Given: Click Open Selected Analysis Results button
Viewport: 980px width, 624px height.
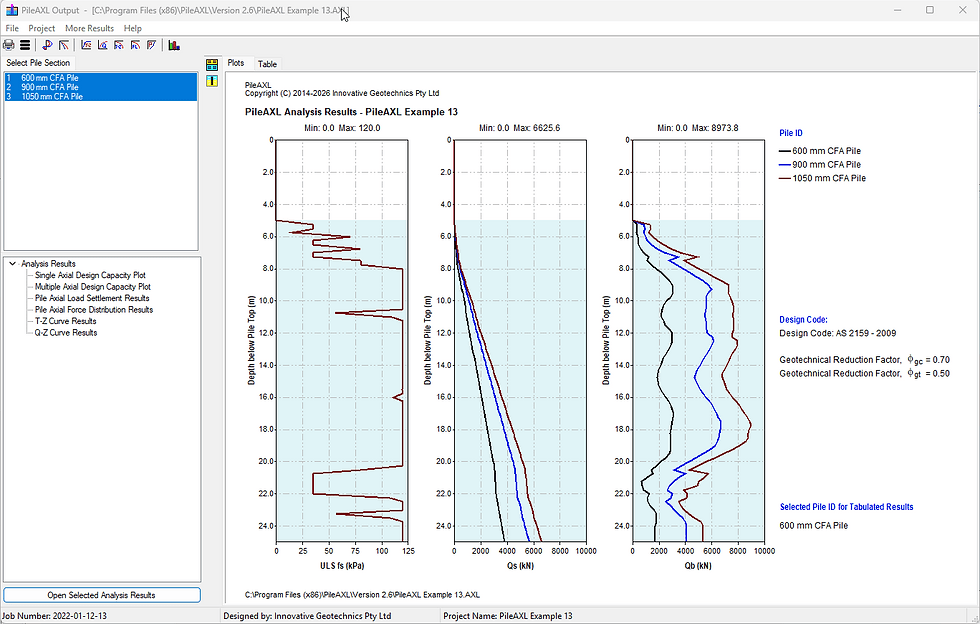Looking at the screenshot, I should pyautogui.click(x=102, y=595).
